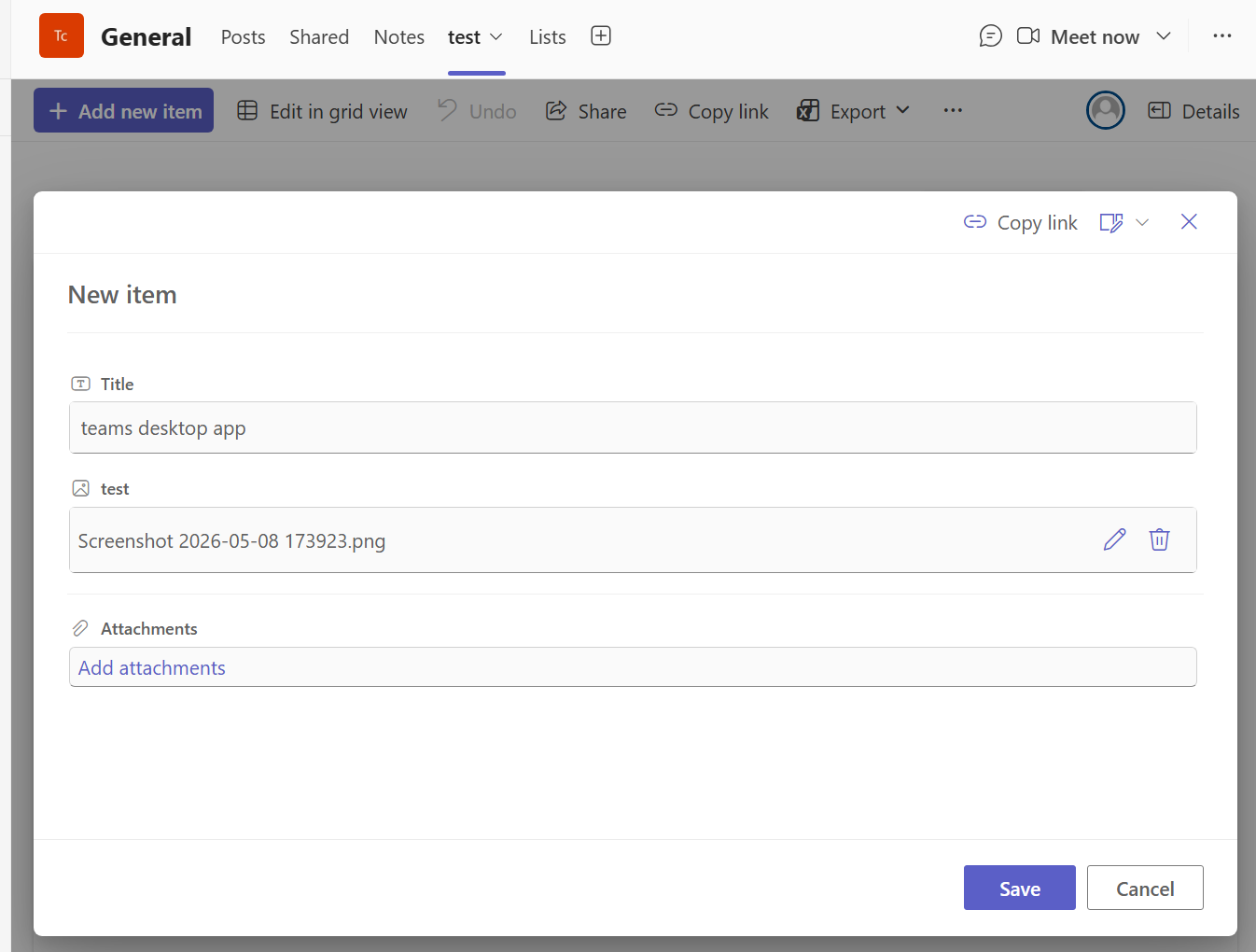The height and width of the screenshot is (952, 1256).
Task: Click the Tc team avatar icon
Action: (x=62, y=35)
